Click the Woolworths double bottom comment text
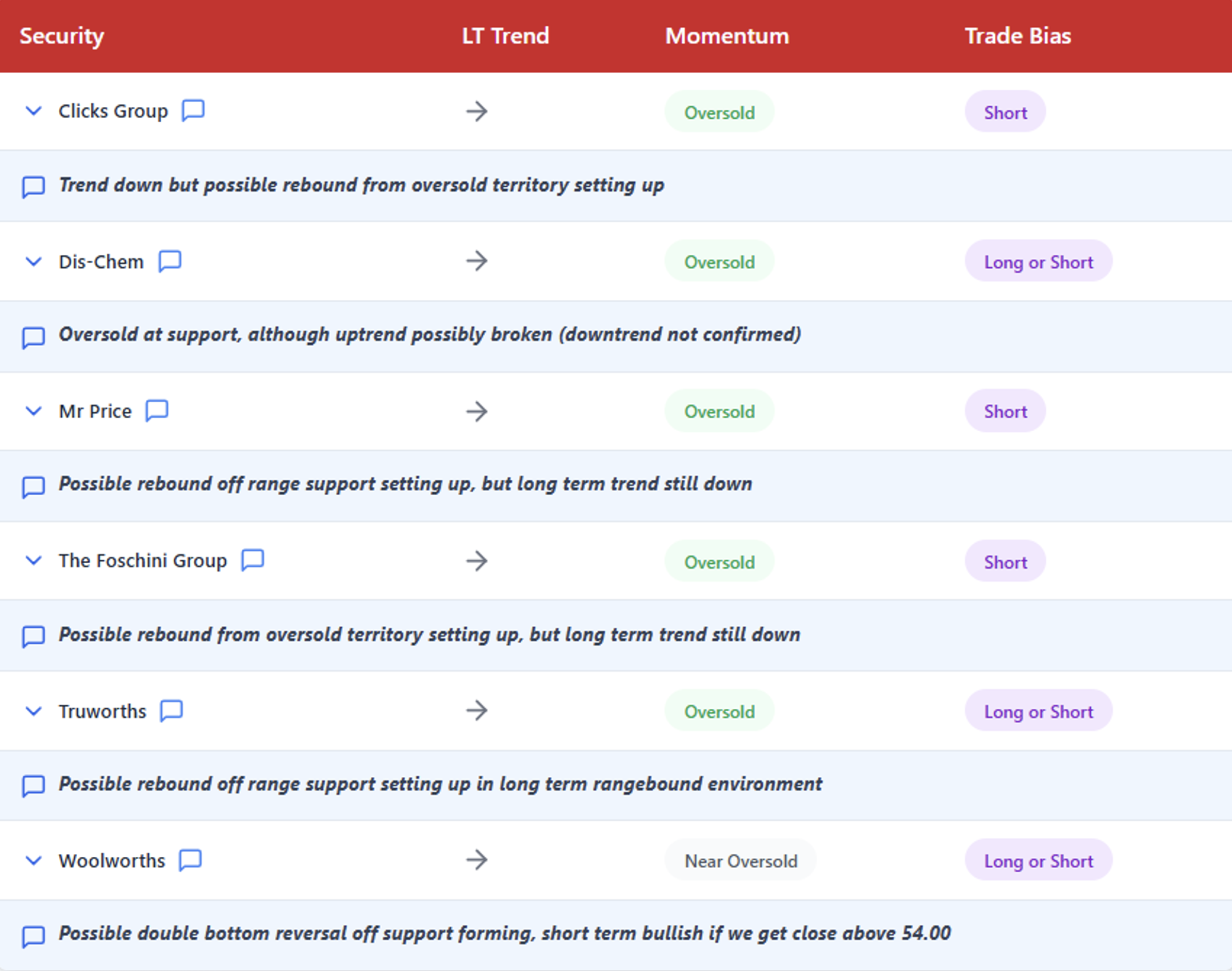Screen dimensions: 1232x971 pos(504,933)
